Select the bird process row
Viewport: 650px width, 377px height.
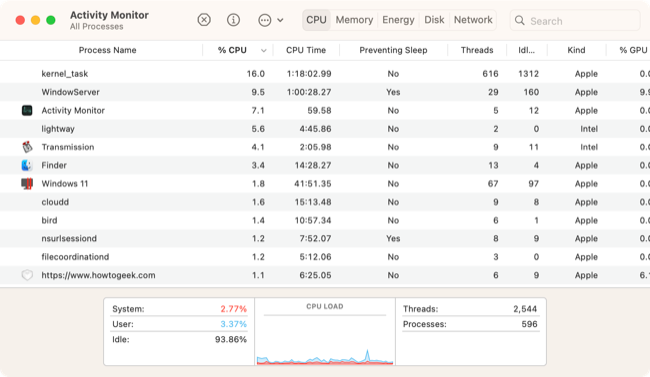tap(325, 220)
